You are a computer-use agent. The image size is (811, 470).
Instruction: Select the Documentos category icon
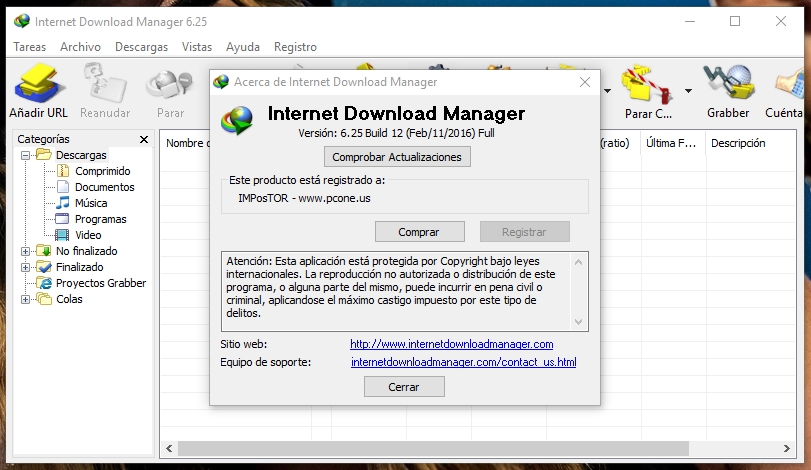pos(63,187)
